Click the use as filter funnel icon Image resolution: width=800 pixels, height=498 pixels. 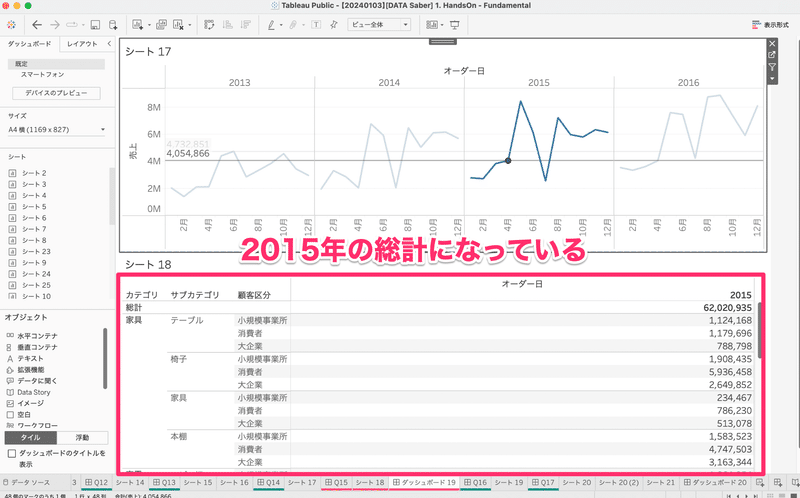point(772,67)
